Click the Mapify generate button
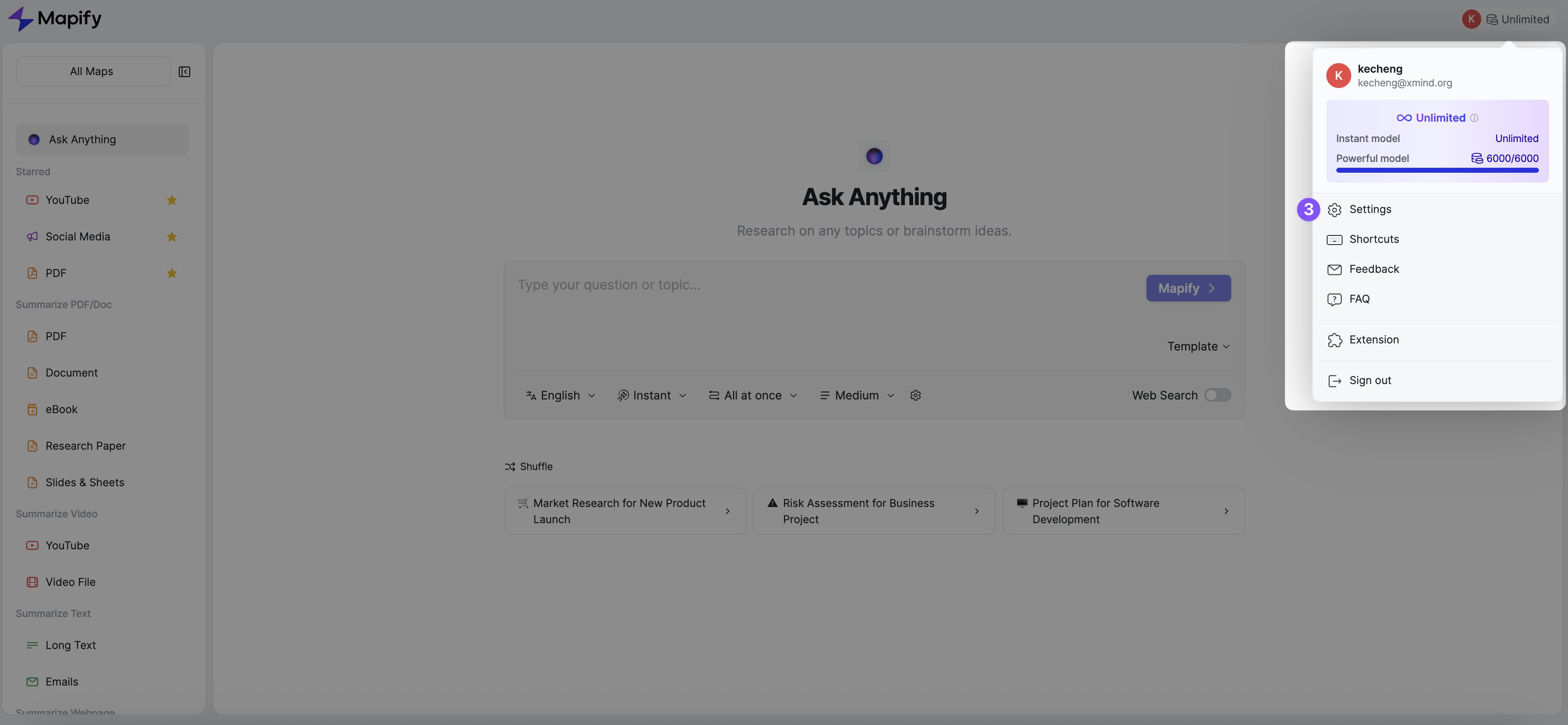The width and height of the screenshot is (1568, 725). point(1188,288)
